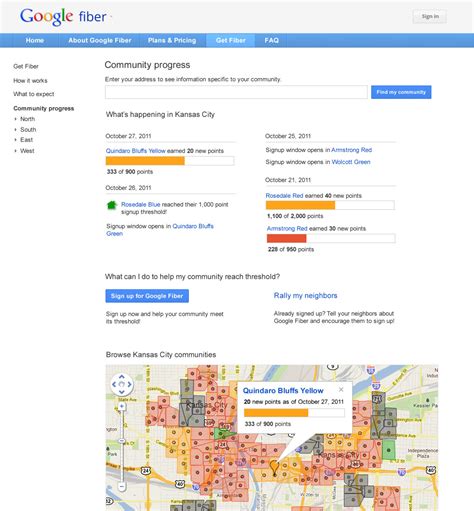This screenshot has width=474, height=511.
Task: Open What to expect in the sidebar
Action: [34, 94]
